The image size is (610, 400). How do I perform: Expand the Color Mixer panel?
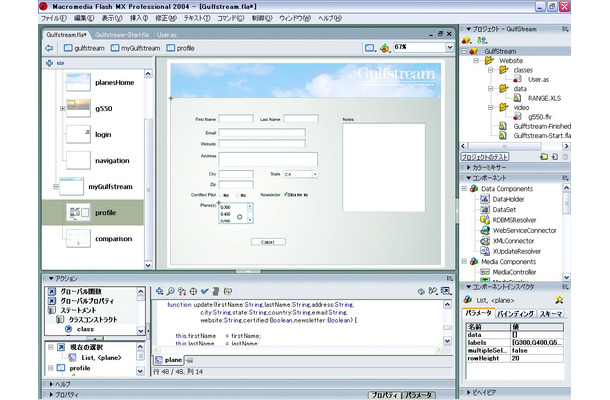(x=469, y=167)
